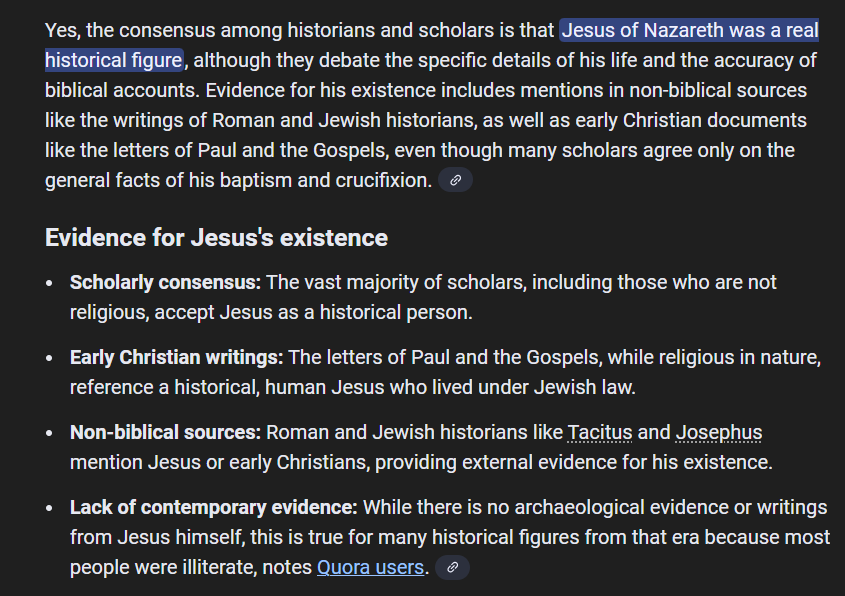Click the bullet point before Non-biblical sources
Screen dimensions: 845x596
pyautogui.click(x=50, y=434)
